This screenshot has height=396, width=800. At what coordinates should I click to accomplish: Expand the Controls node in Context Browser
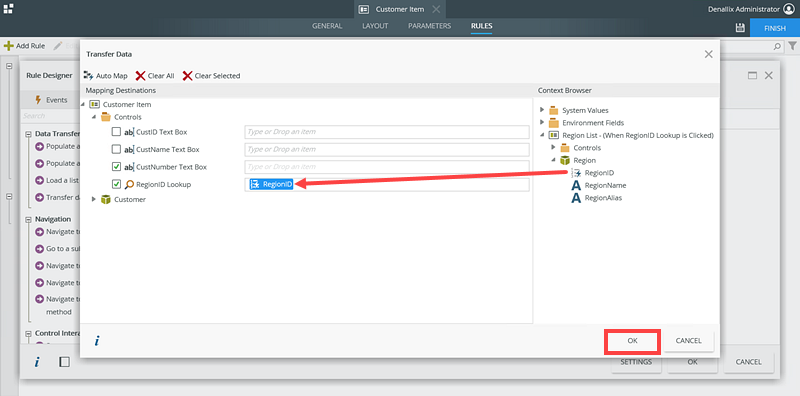pos(554,147)
